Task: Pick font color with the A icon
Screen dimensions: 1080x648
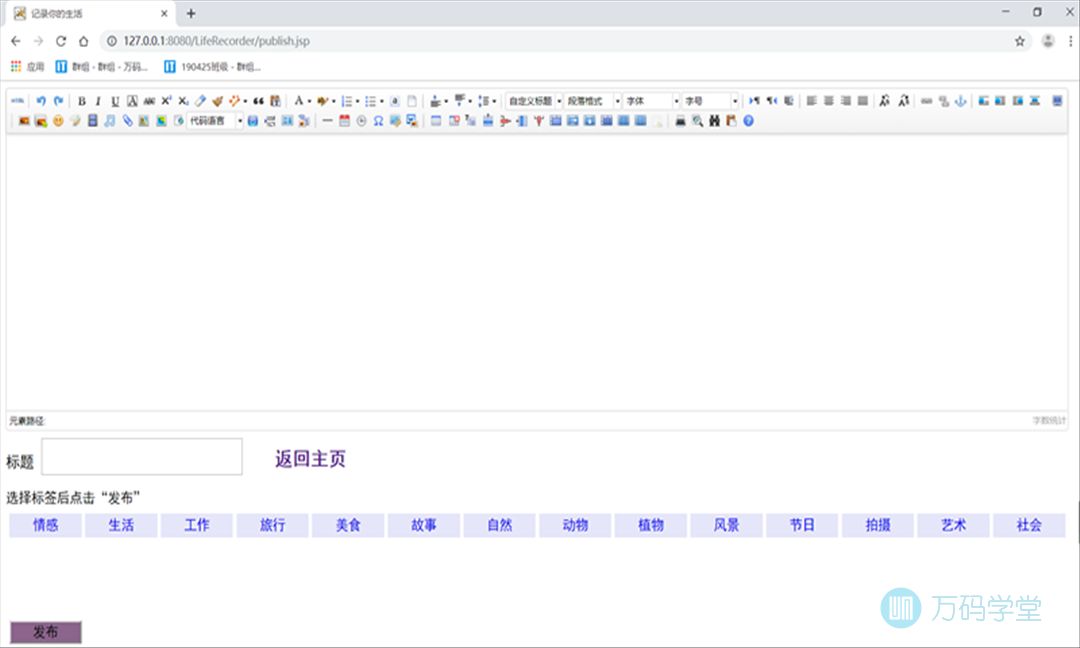Action: click(x=298, y=101)
